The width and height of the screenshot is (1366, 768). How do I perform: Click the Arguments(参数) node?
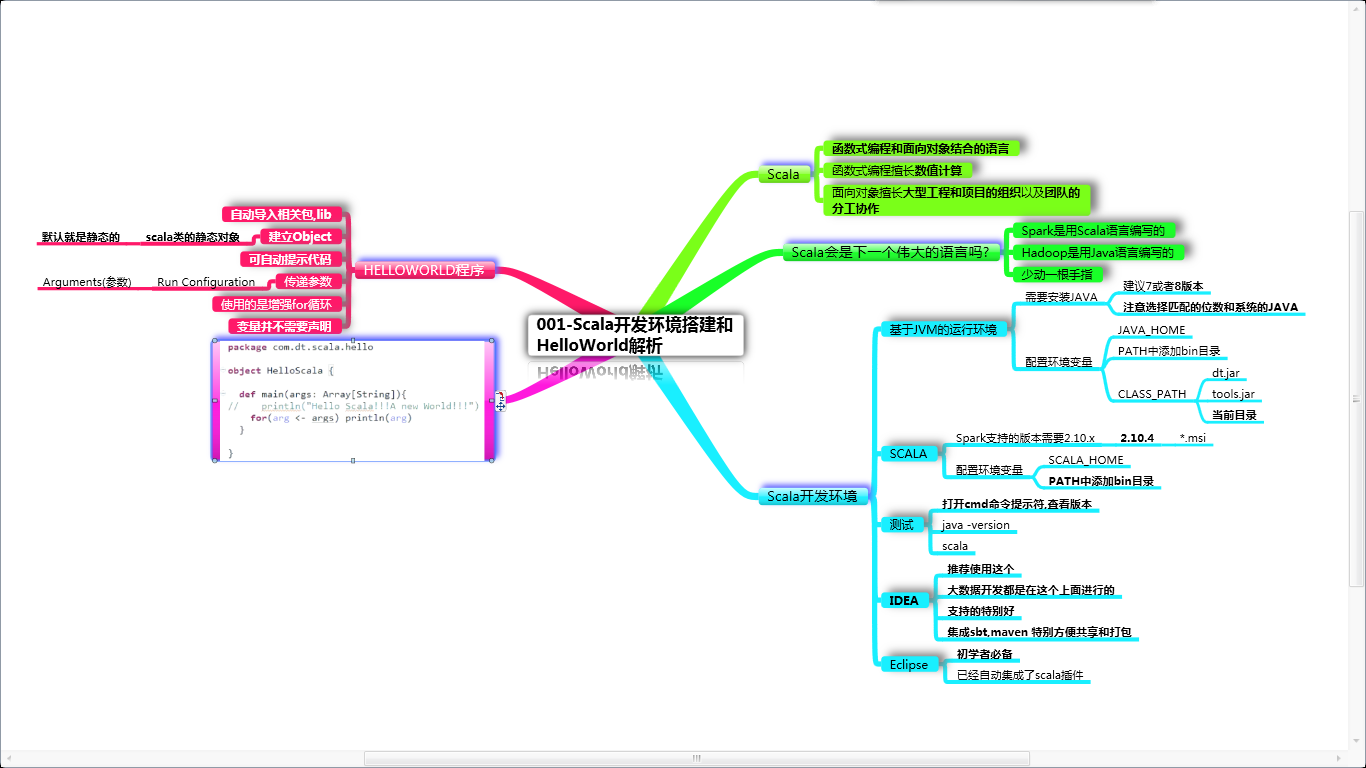click(x=87, y=282)
